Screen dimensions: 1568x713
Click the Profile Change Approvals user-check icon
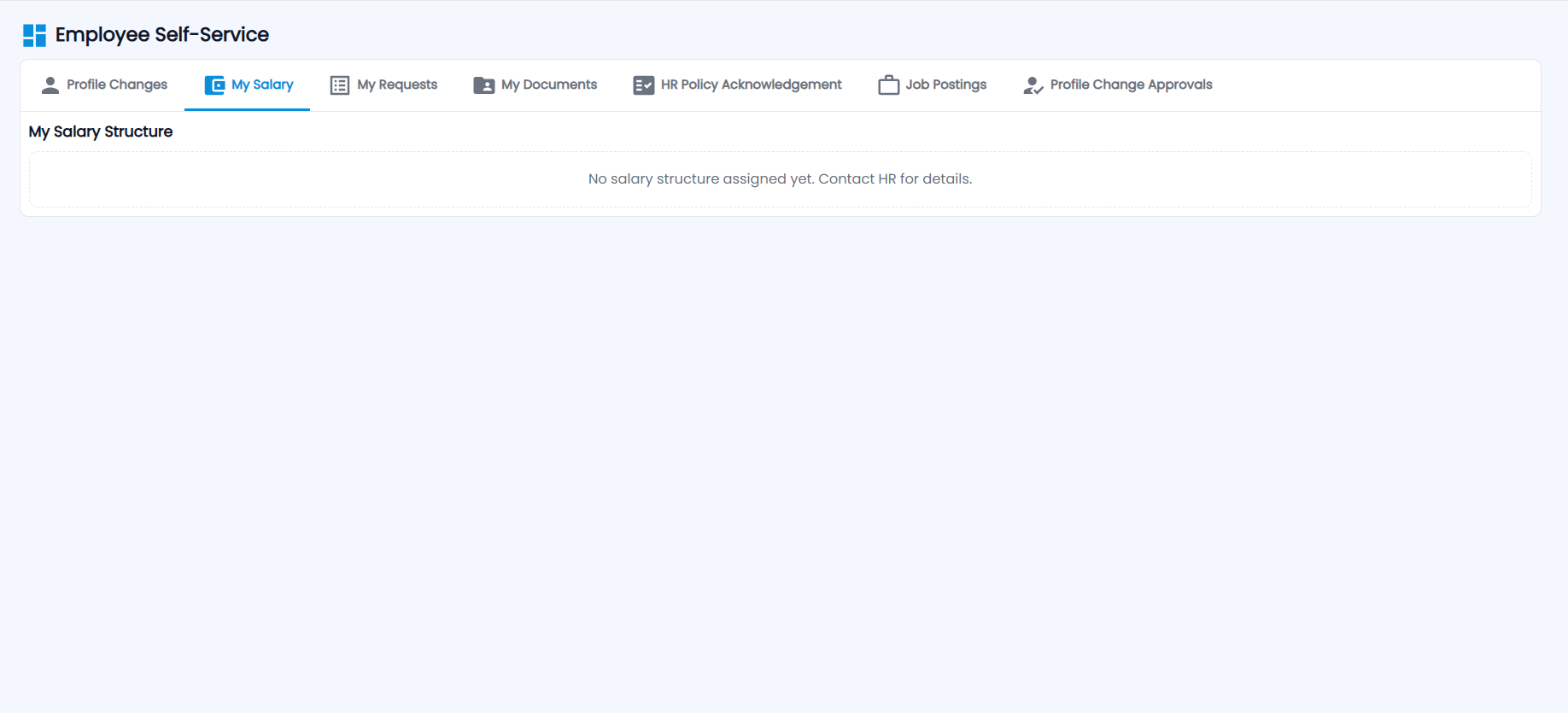[1033, 85]
